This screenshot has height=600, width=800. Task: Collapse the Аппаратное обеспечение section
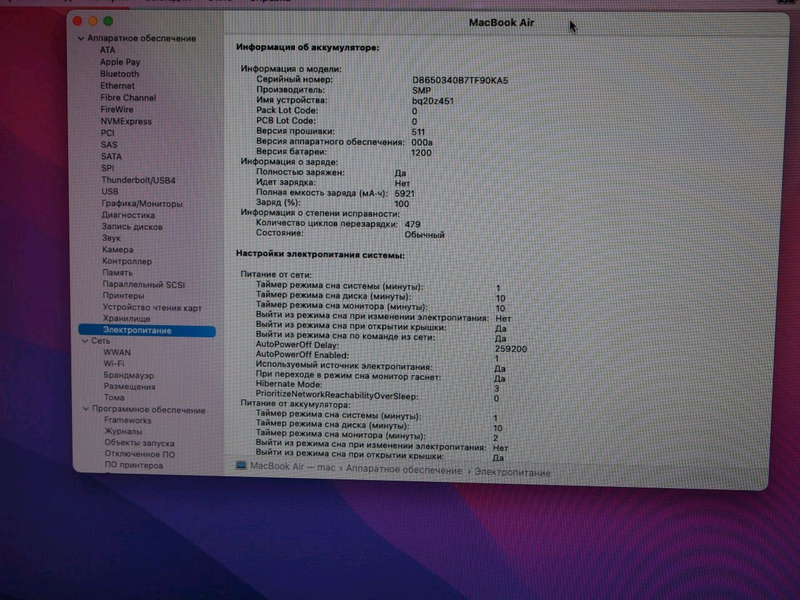point(81,38)
